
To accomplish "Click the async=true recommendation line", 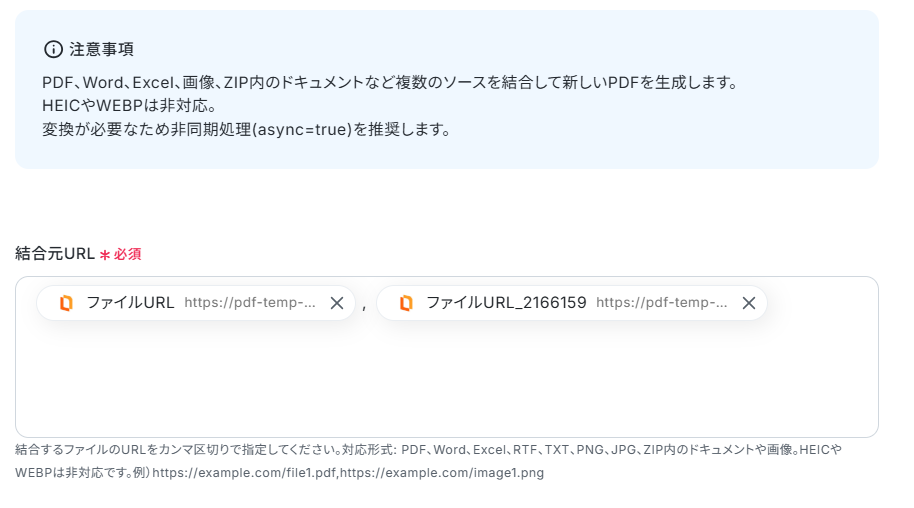I will (246, 129).
